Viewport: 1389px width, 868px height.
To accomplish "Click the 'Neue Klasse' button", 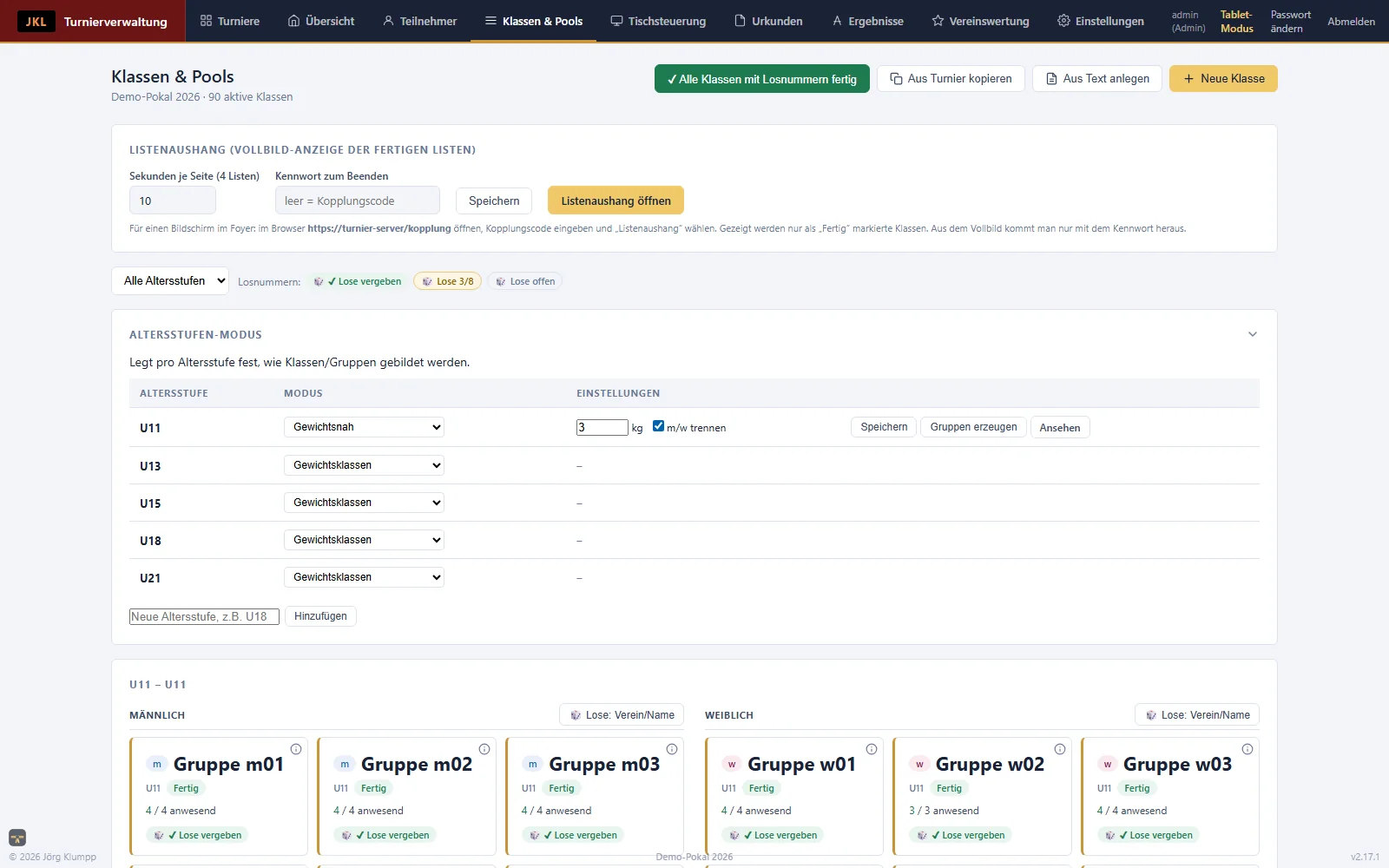I will pos(1223,78).
